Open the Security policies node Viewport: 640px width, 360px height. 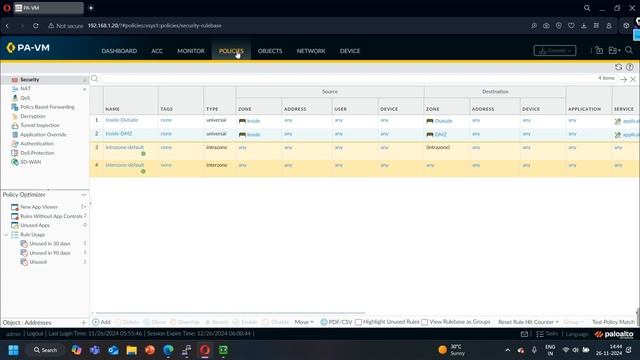29,80
